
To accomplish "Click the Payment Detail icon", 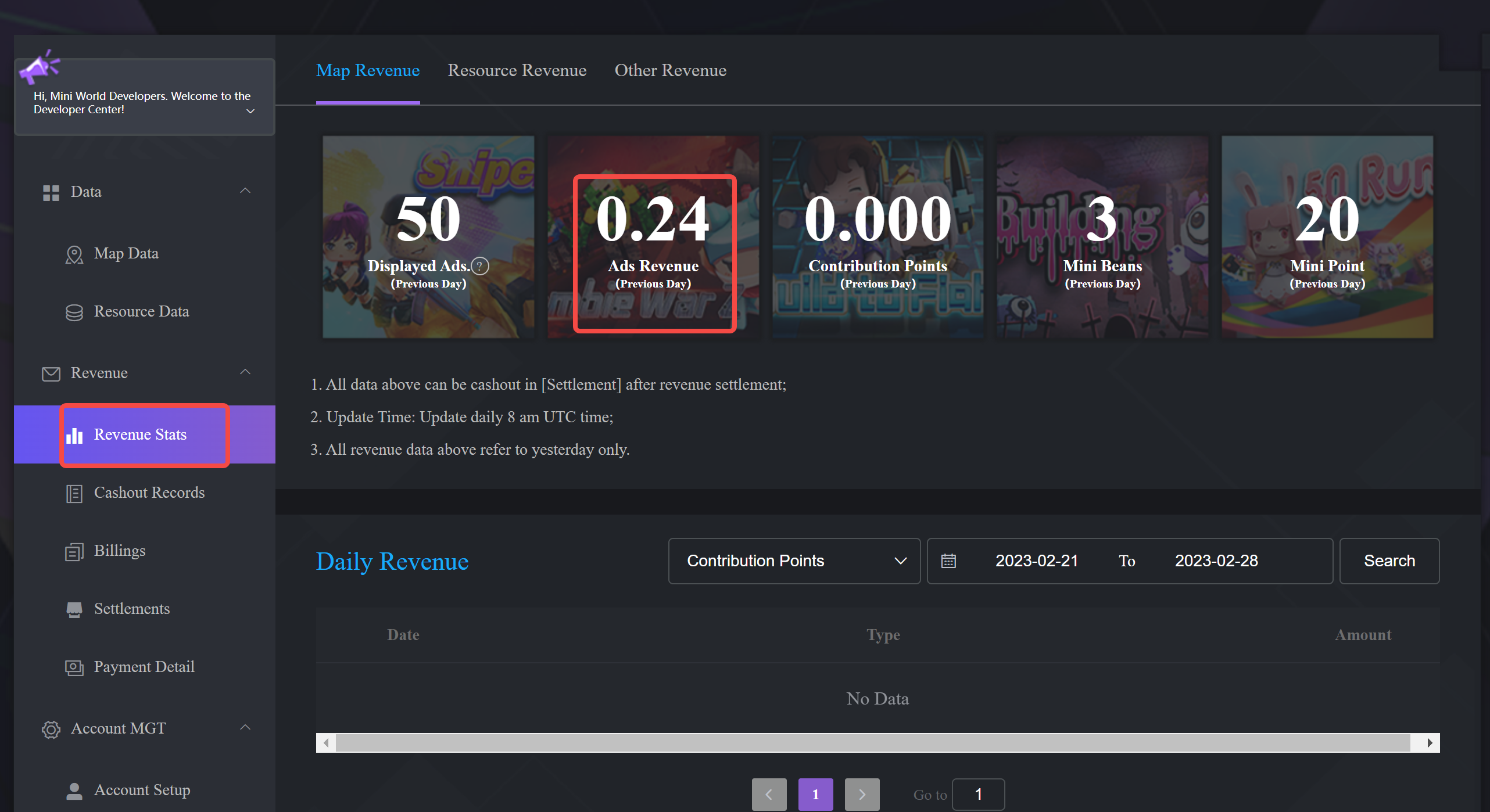I will point(74,668).
